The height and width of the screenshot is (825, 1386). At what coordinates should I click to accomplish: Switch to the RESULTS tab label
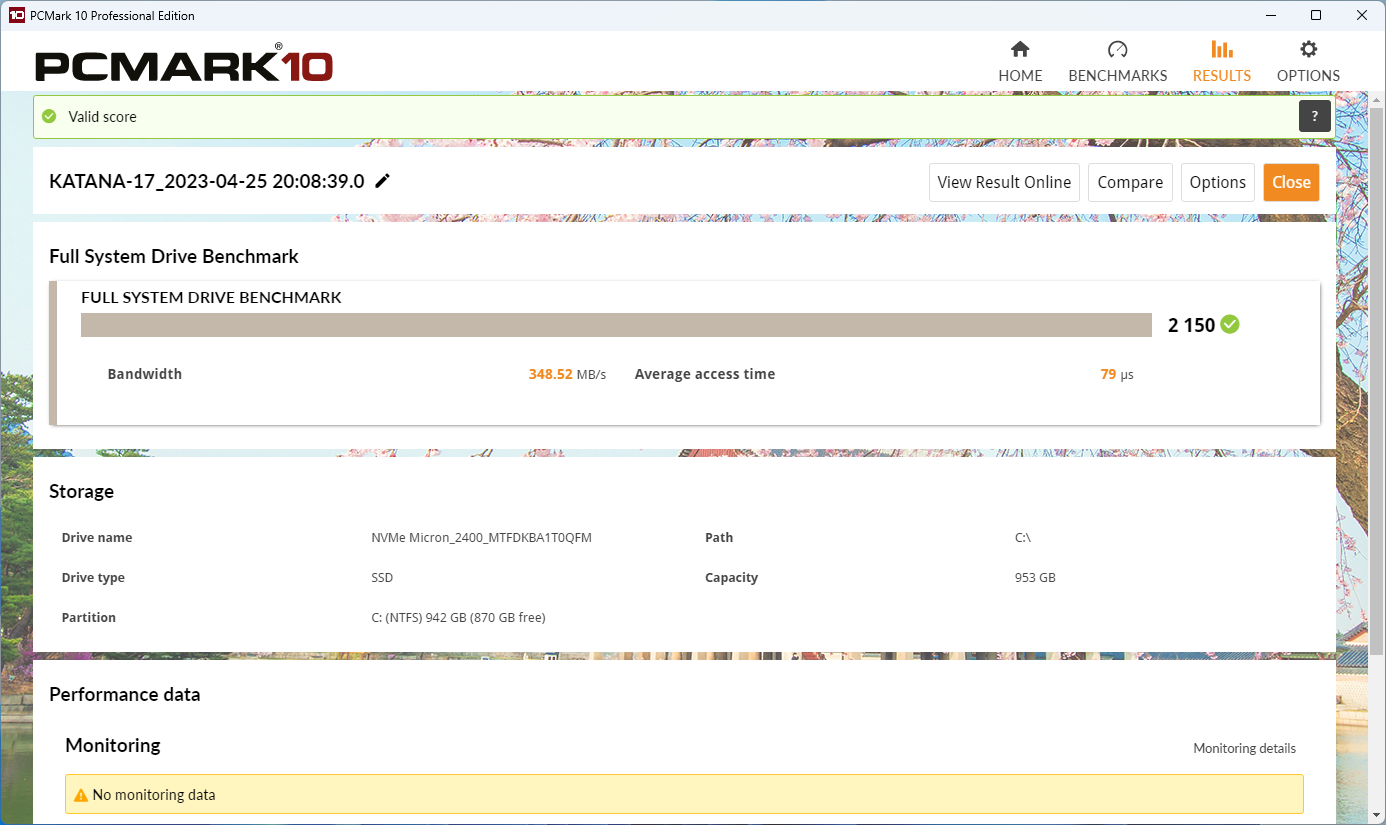click(1222, 76)
